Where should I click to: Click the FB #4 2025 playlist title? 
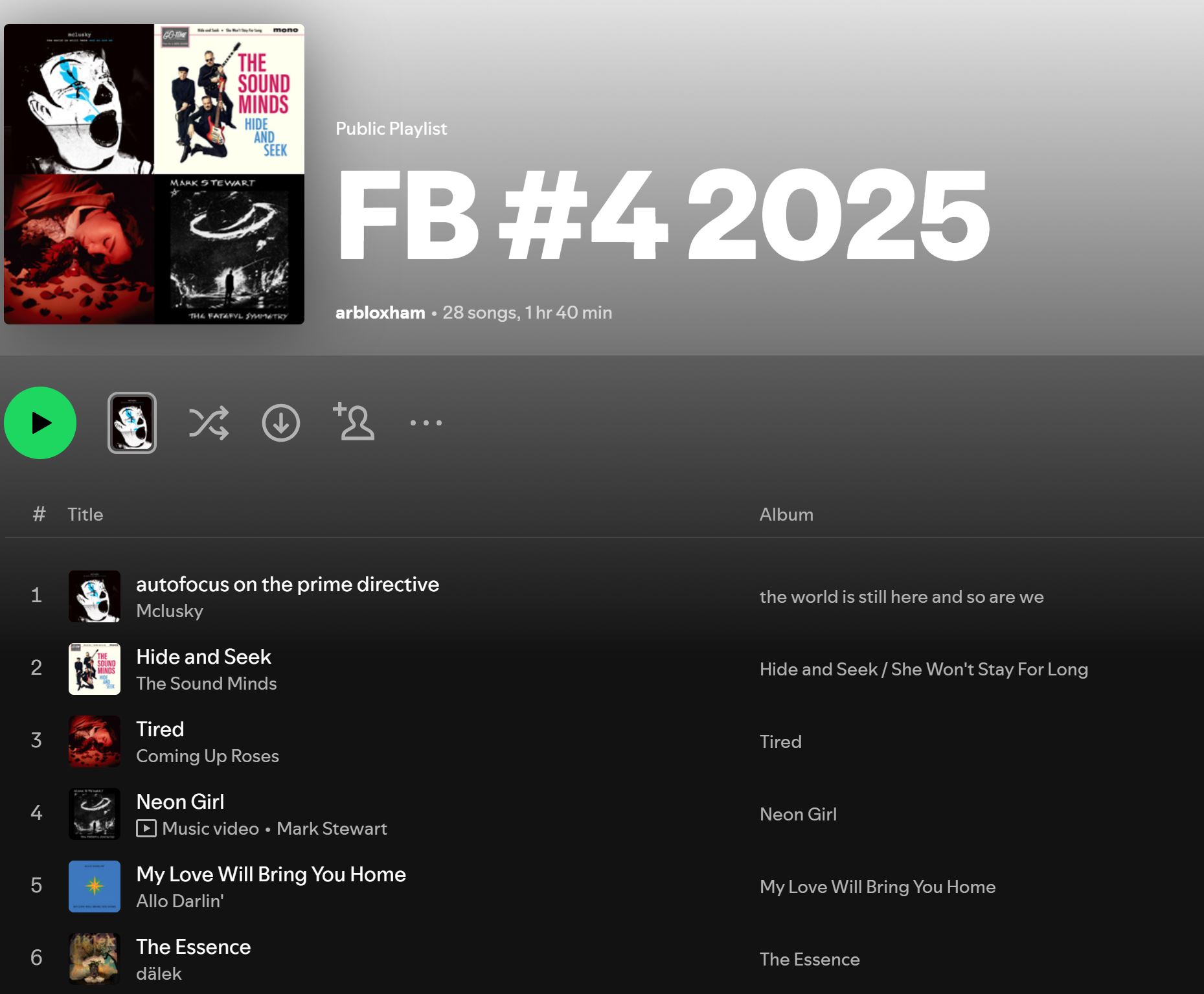tap(662, 216)
